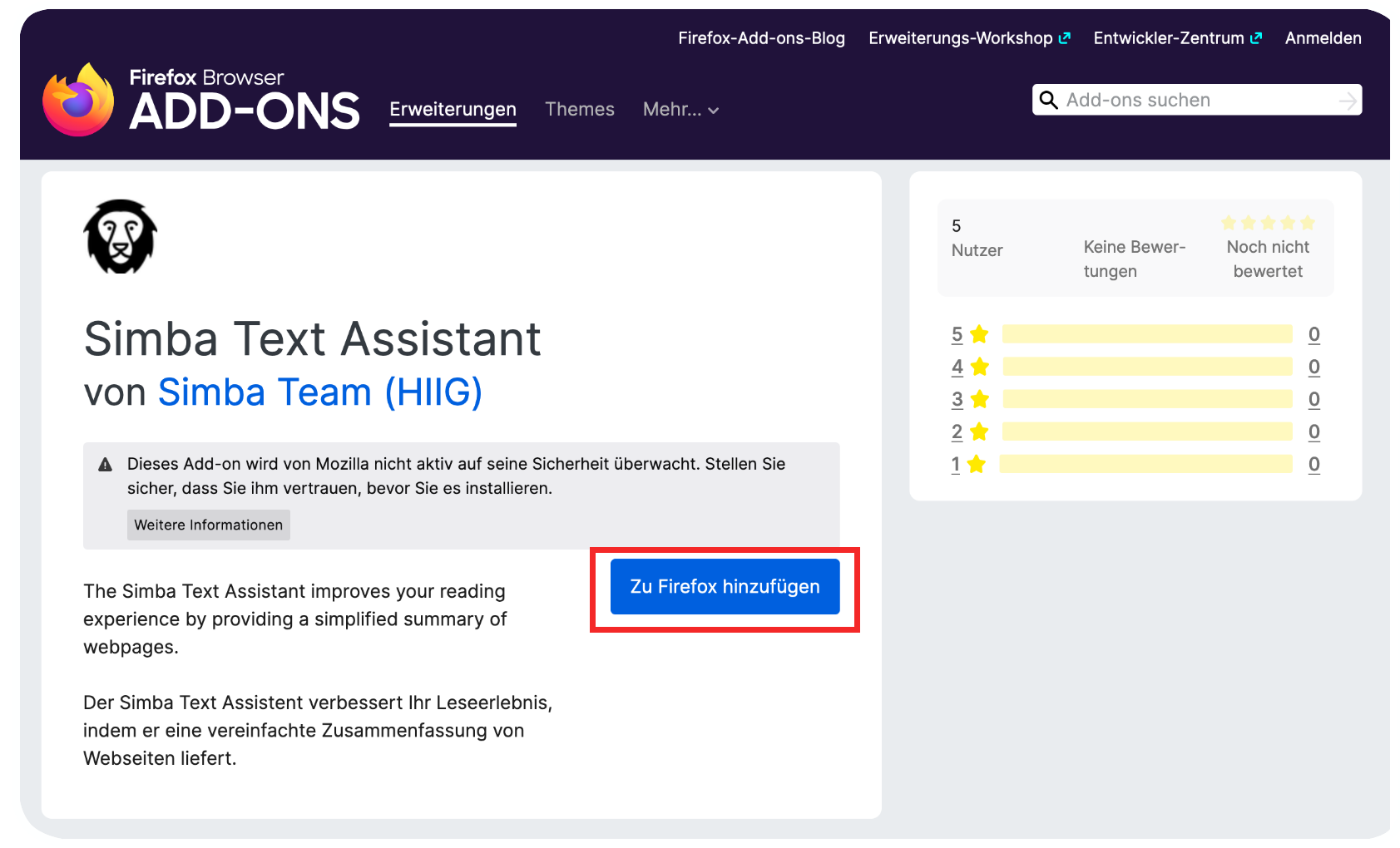
Task: Open Simba Team (HIIG) author link
Action: tap(320, 392)
